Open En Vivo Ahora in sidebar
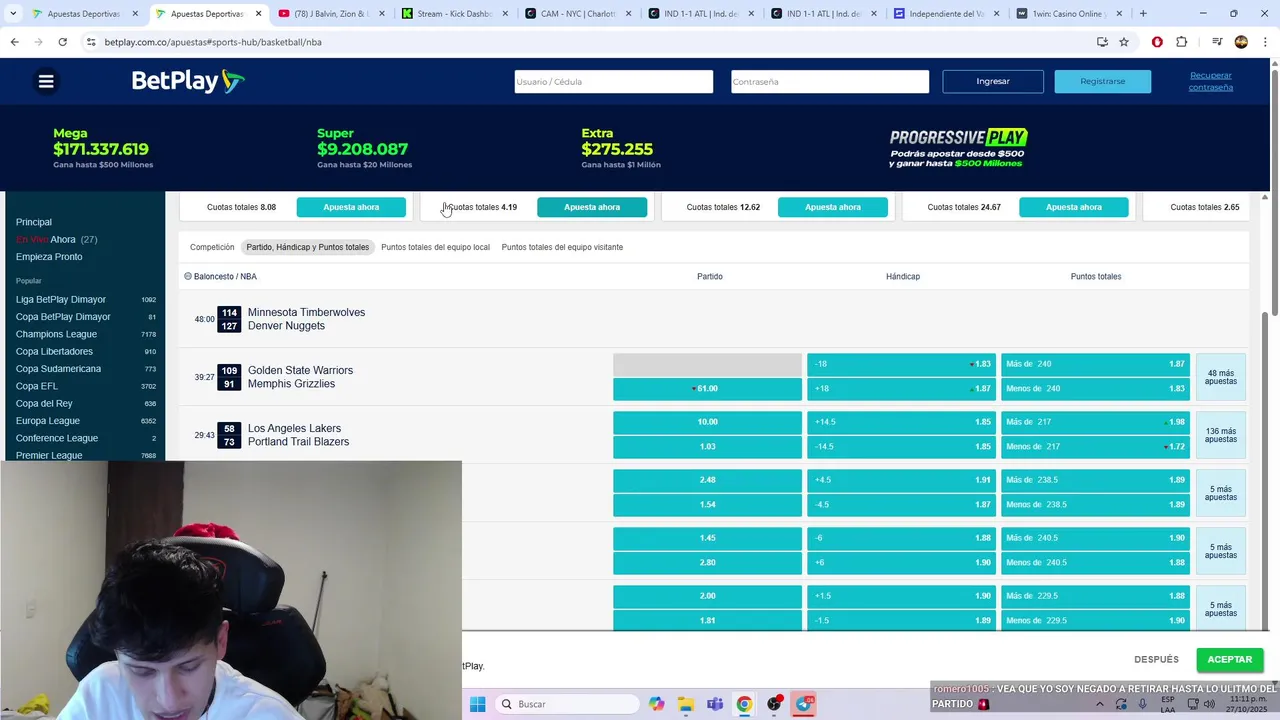This screenshot has width=1280, height=720. (56, 239)
